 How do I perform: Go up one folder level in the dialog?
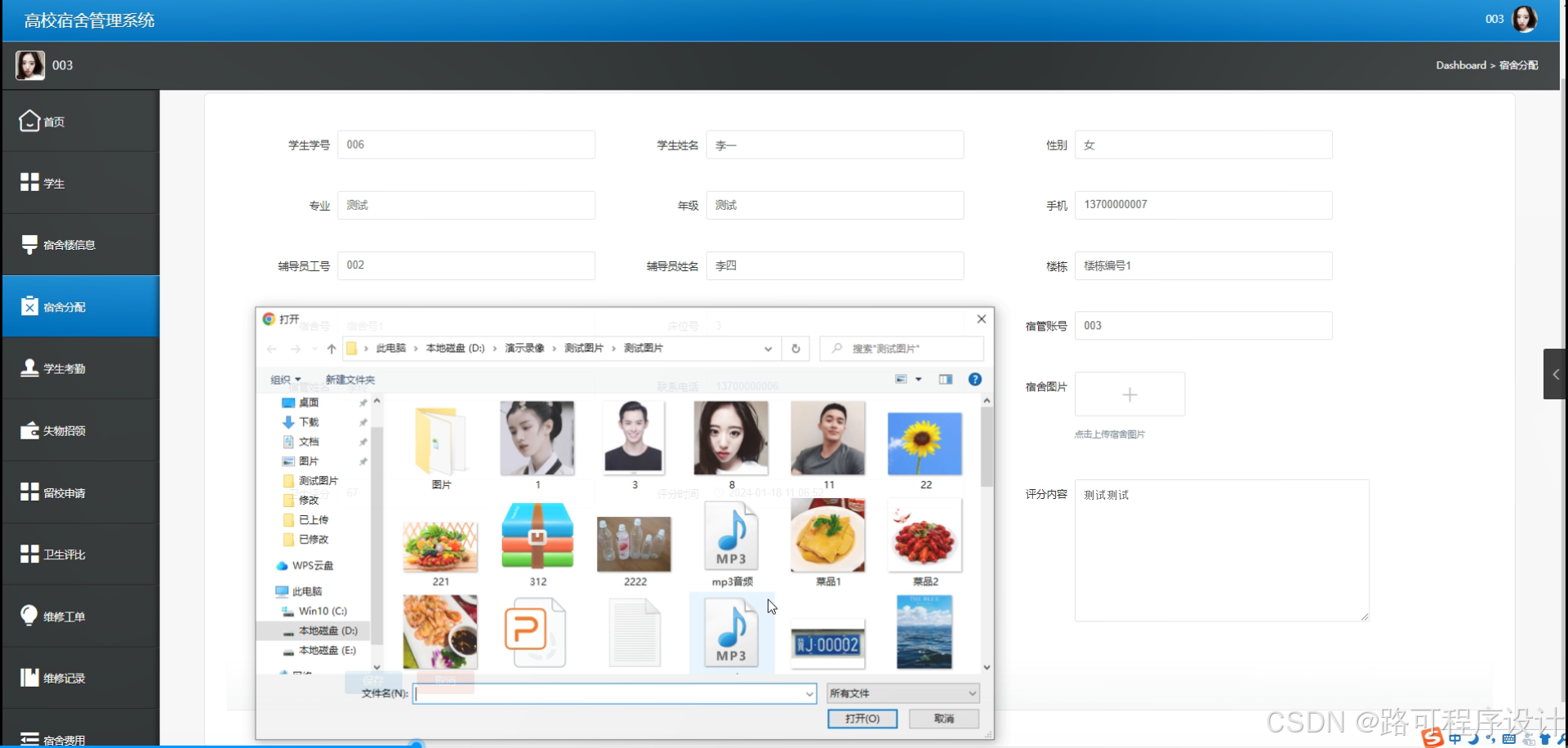(332, 349)
